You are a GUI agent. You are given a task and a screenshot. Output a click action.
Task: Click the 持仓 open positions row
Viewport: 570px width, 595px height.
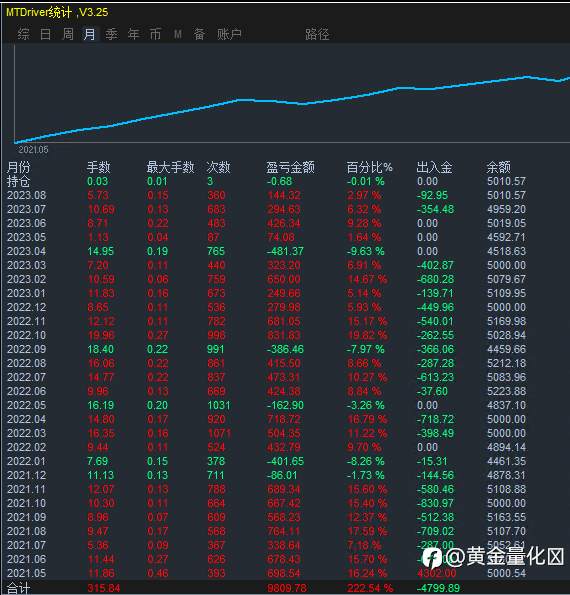click(266, 181)
